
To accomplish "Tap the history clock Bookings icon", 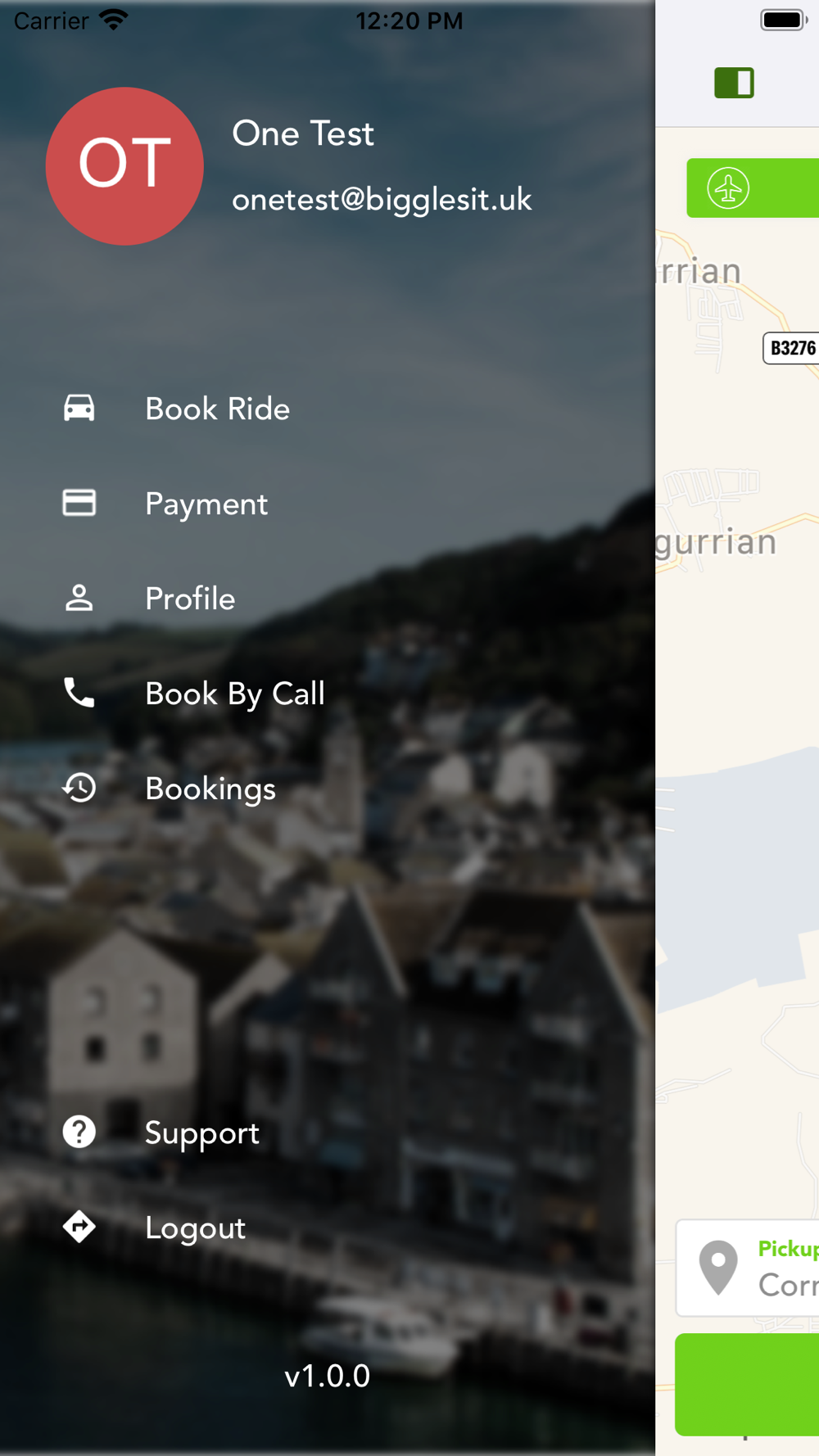I will (x=79, y=788).
